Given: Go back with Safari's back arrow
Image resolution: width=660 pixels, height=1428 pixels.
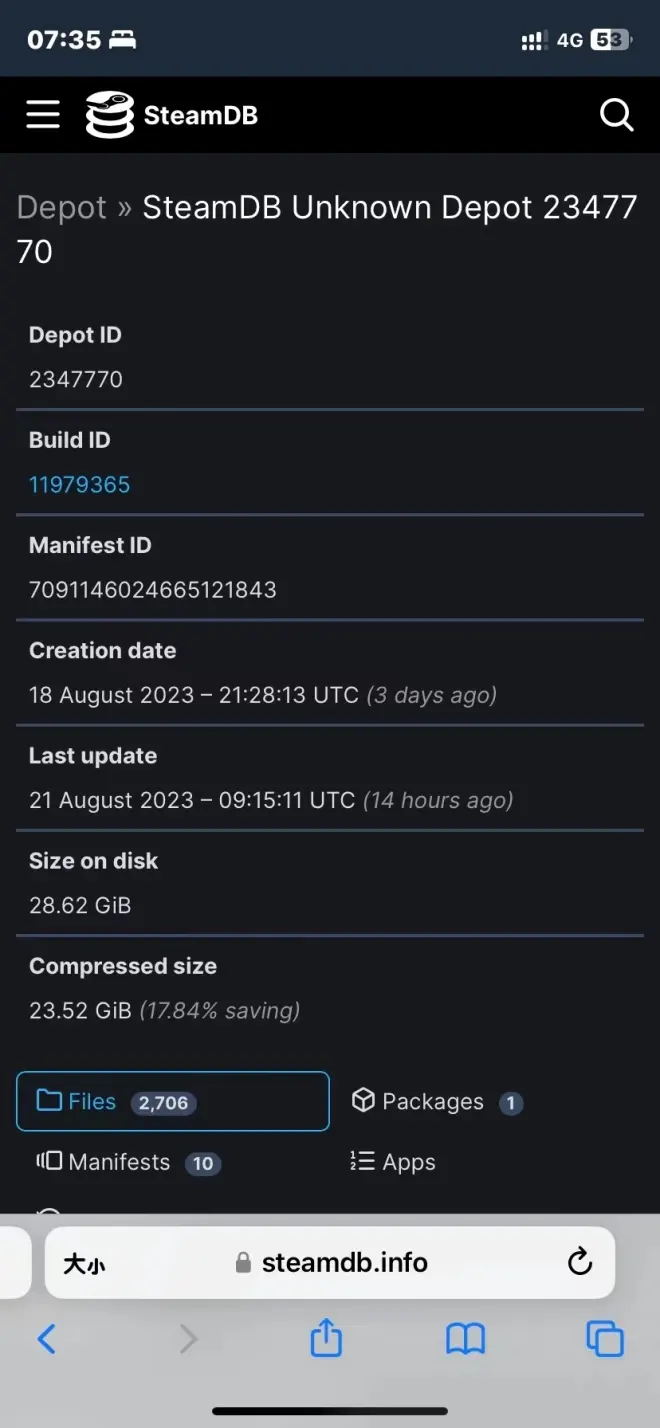Looking at the screenshot, I should pos(46,1338).
